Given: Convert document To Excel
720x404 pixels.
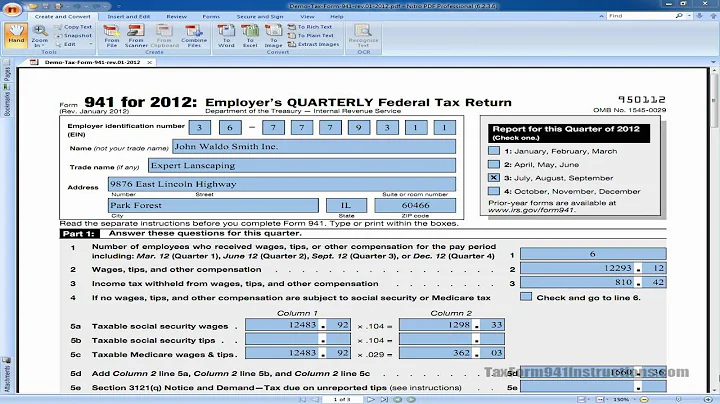Looking at the screenshot, I should [x=250, y=36].
